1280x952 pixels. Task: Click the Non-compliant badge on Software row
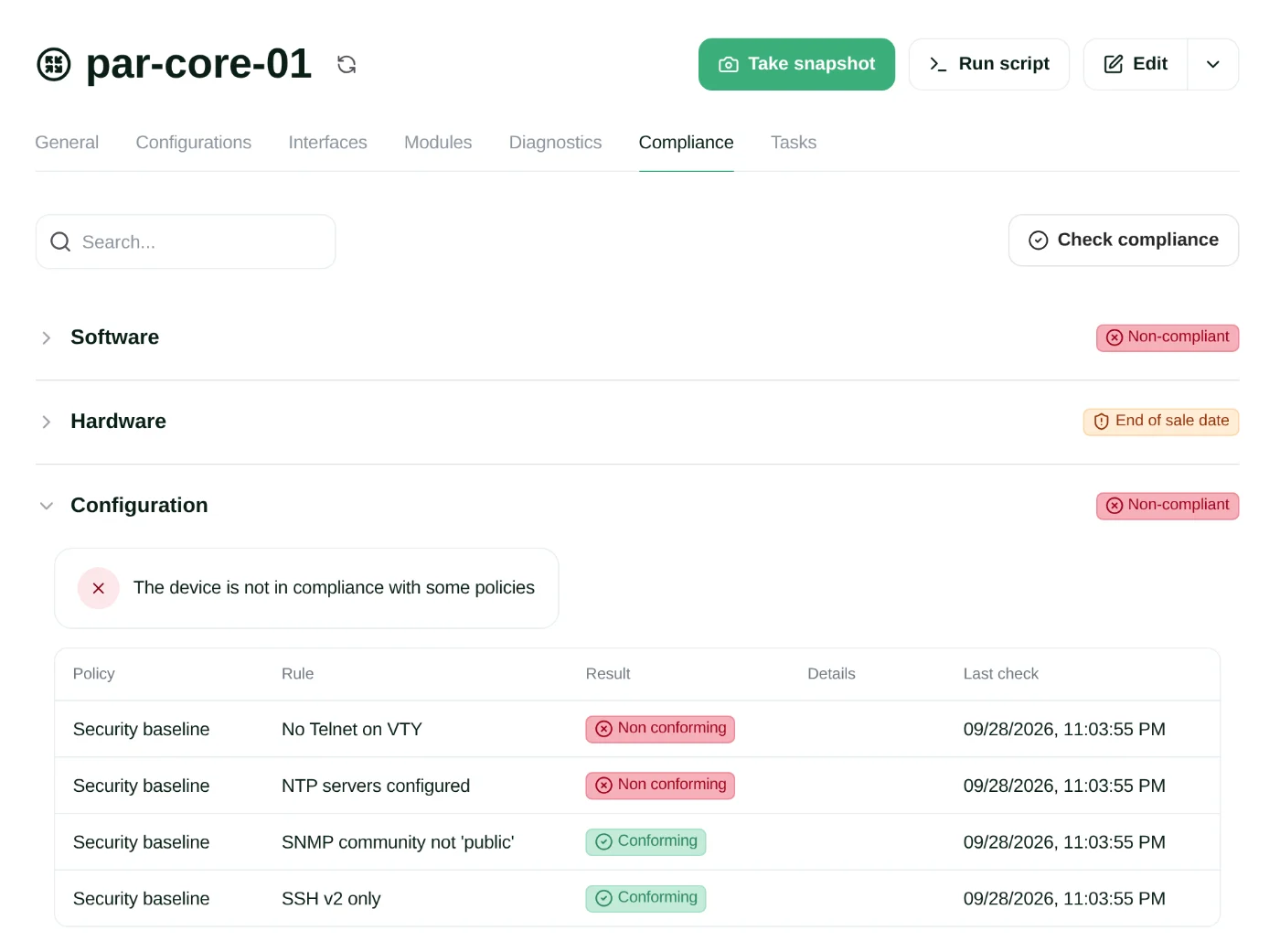click(1168, 337)
